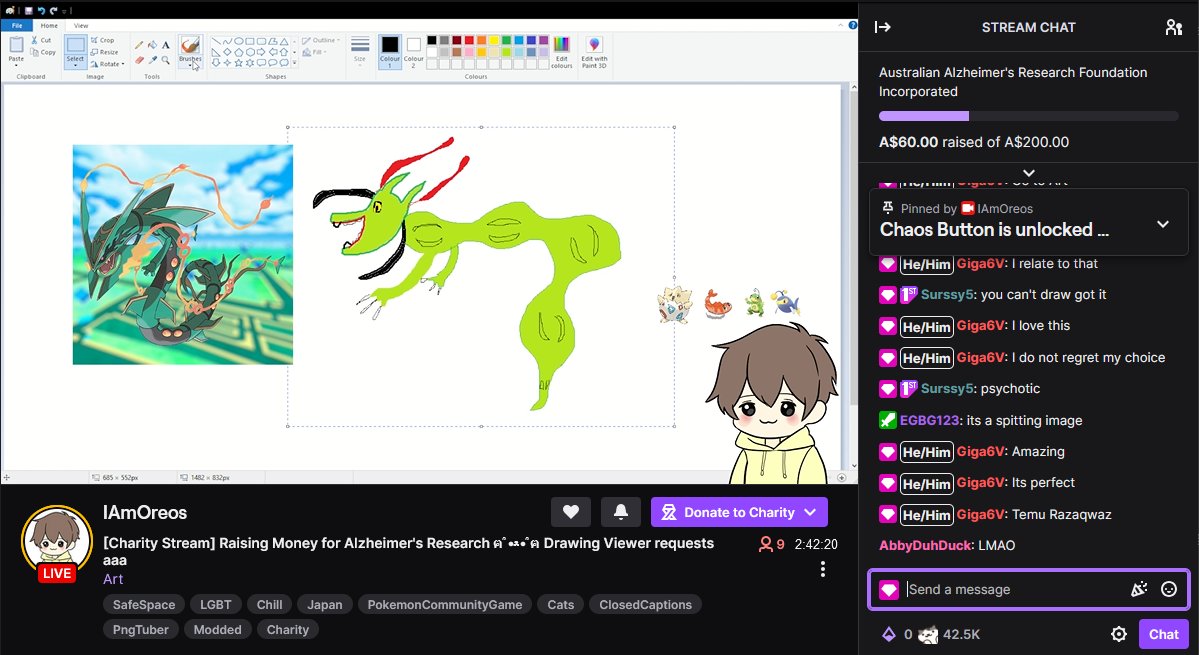Customize Quick Access Toolbar arrow in Paint
This screenshot has width=1199, height=655.
63,11
